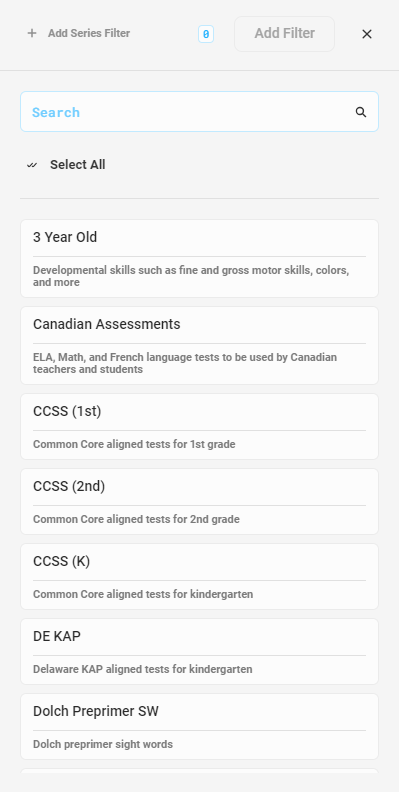Viewport: 399px width, 792px height.
Task: Click the double-check icon next to Select All
Action: [32, 165]
